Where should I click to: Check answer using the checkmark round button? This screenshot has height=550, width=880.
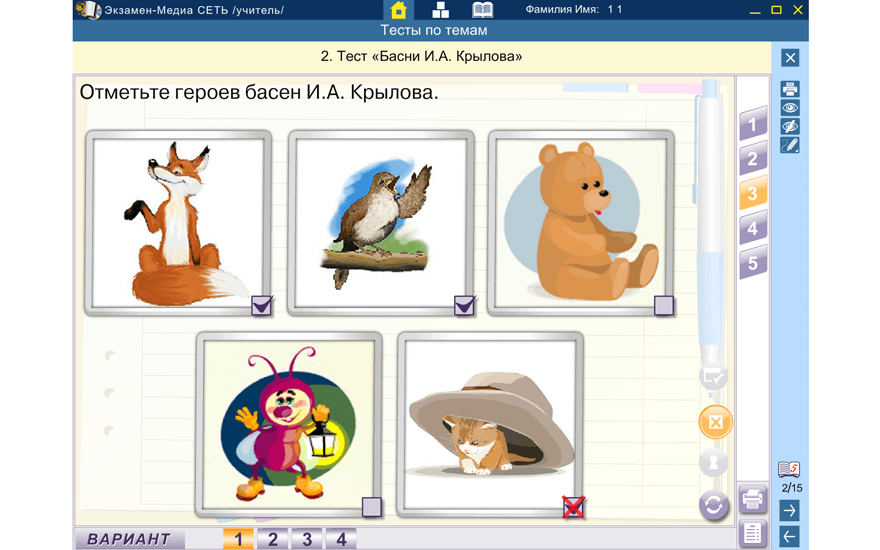click(713, 377)
